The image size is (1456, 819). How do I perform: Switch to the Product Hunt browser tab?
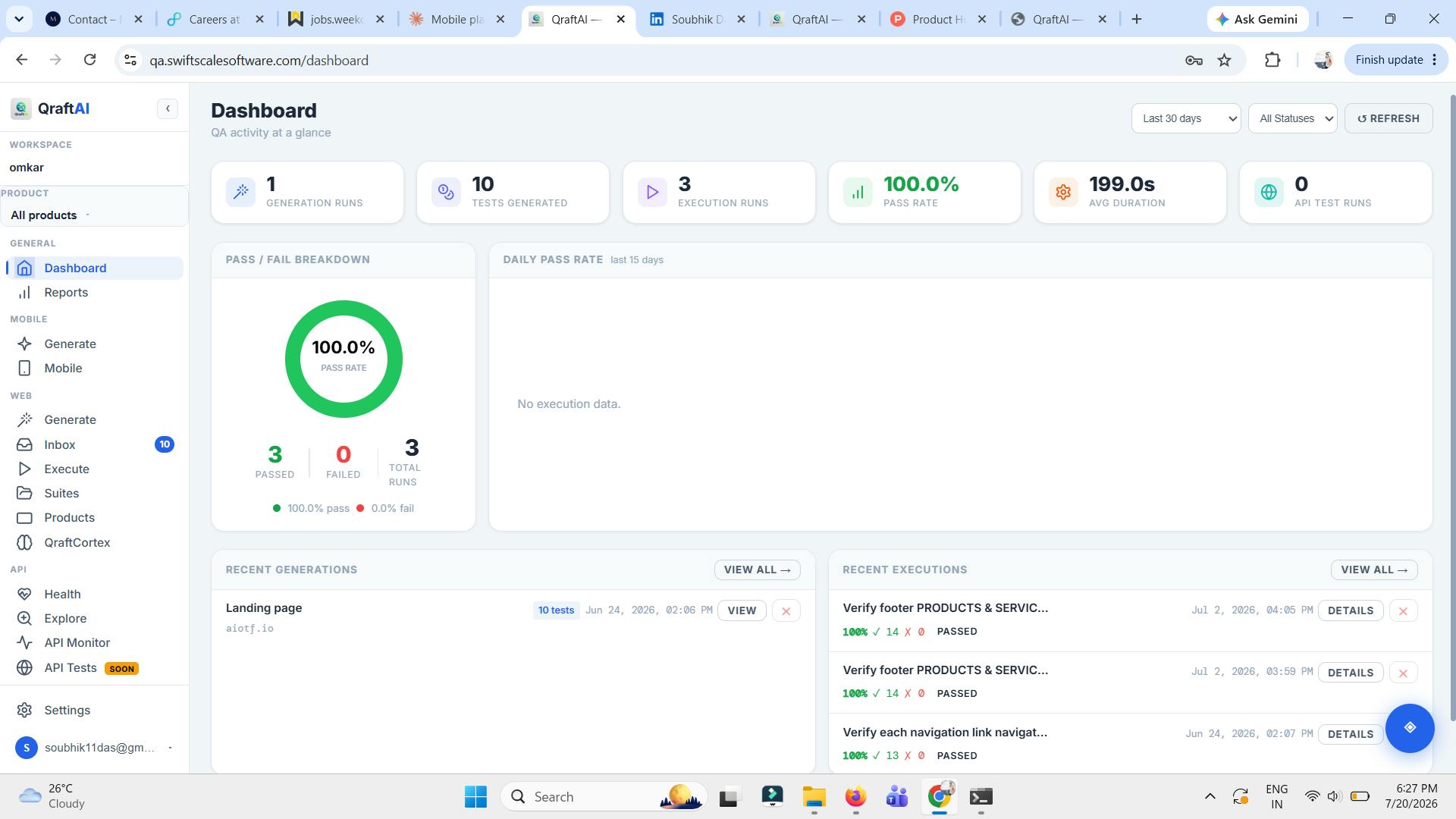[x=940, y=19]
